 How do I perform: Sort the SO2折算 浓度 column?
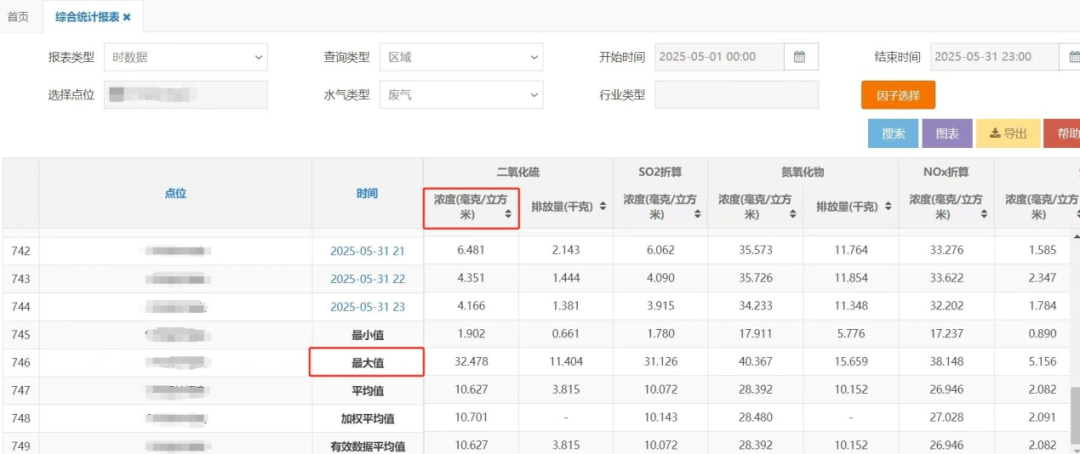point(696,214)
